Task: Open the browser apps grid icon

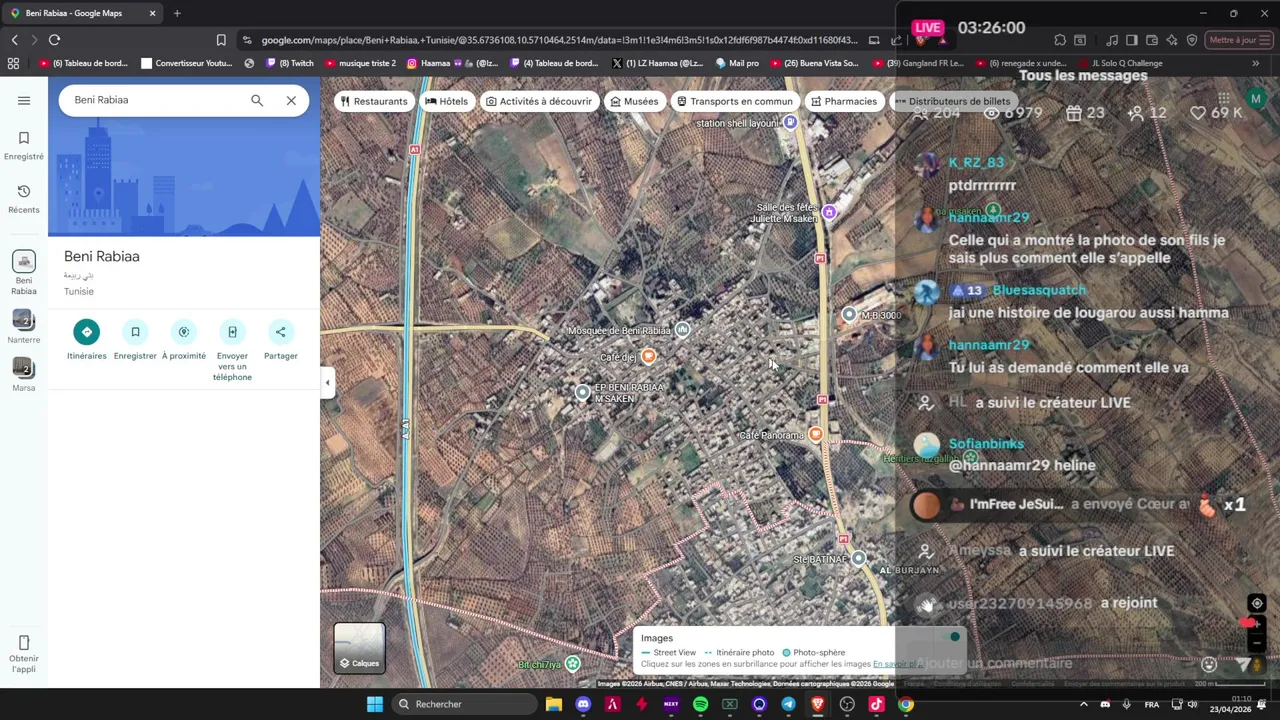Action: (x=13, y=63)
